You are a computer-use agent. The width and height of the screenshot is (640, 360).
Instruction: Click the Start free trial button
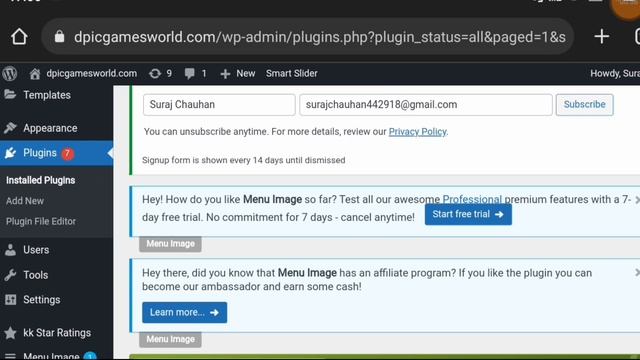click(x=468, y=214)
